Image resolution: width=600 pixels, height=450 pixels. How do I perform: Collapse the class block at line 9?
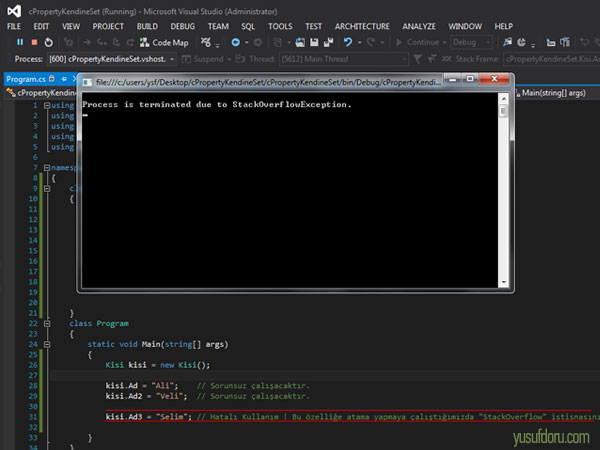click(x=47, y=189)
